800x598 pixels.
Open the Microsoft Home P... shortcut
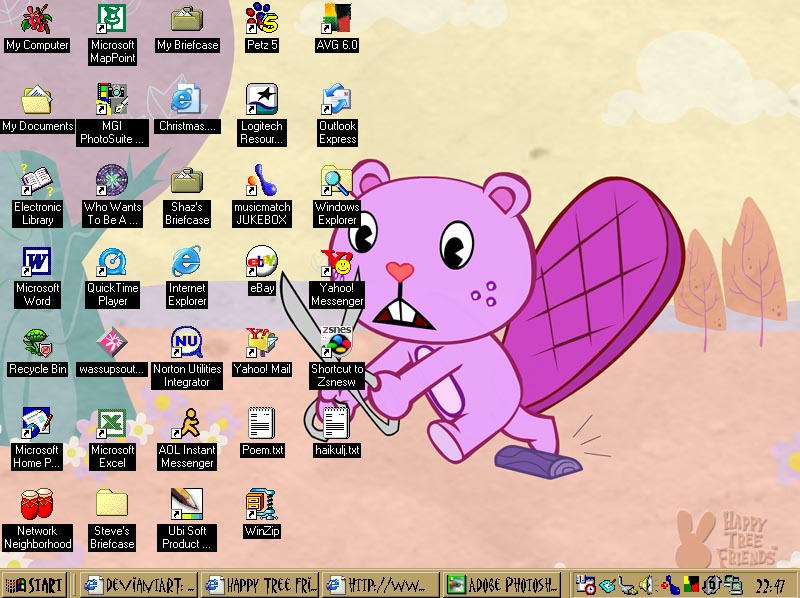click(37, 423)
